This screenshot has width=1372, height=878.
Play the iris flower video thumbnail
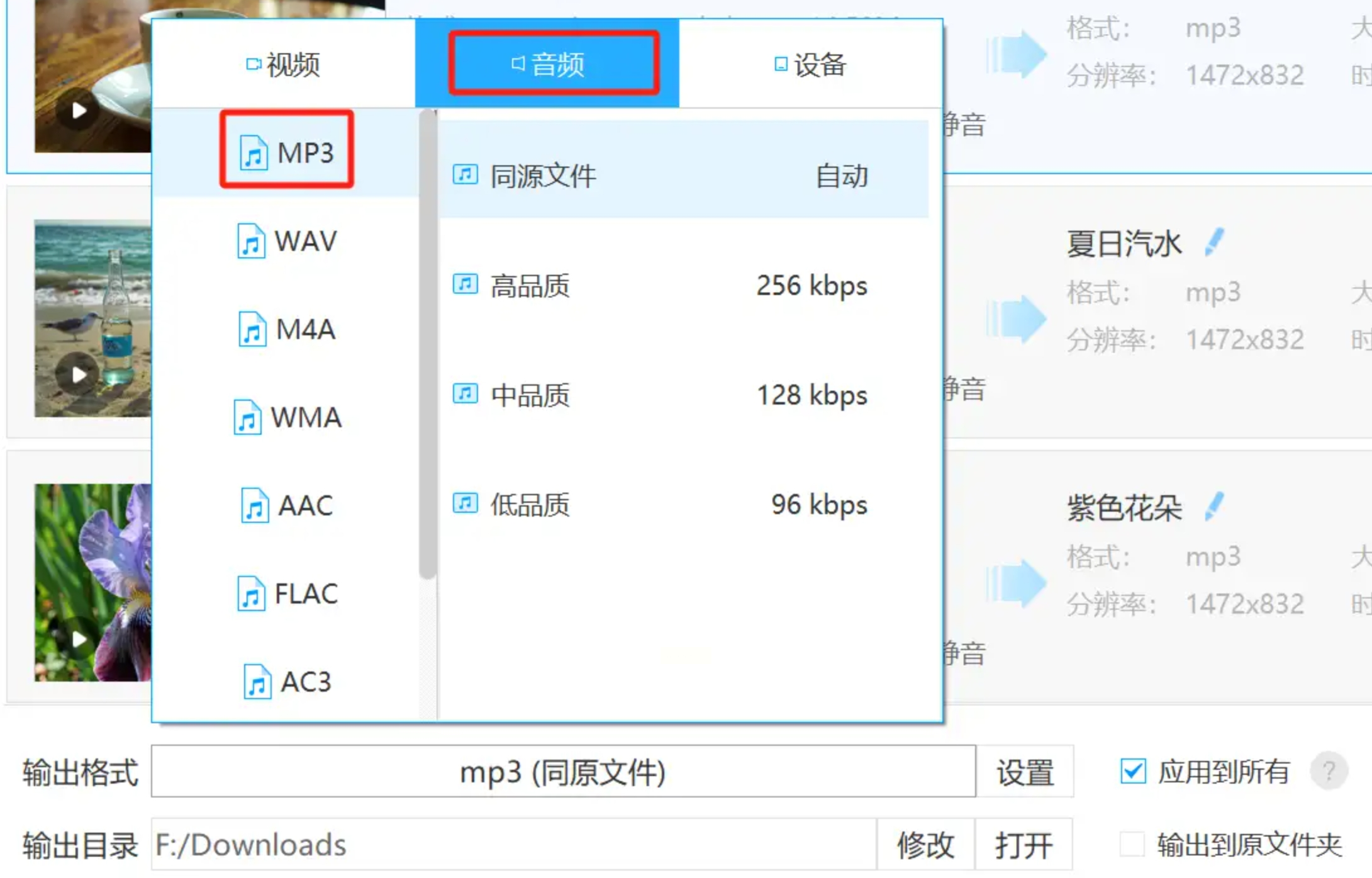pyautogui.click(x=79, y=639)
